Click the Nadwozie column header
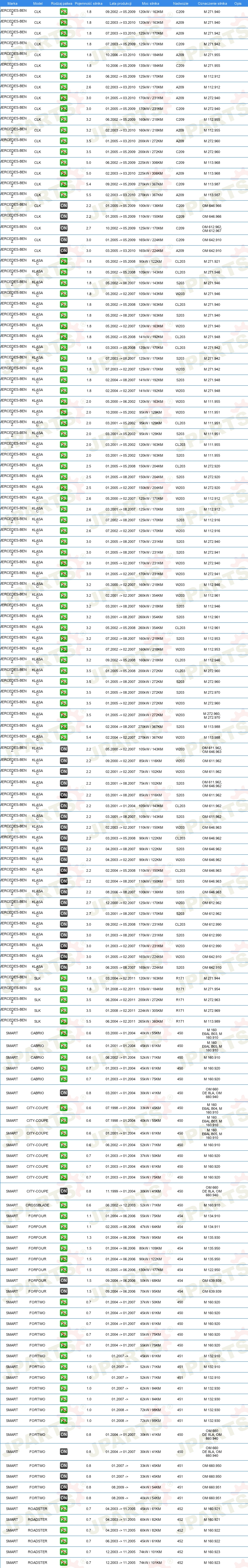This screenshot has height=1568, width=248. (180, 3)
